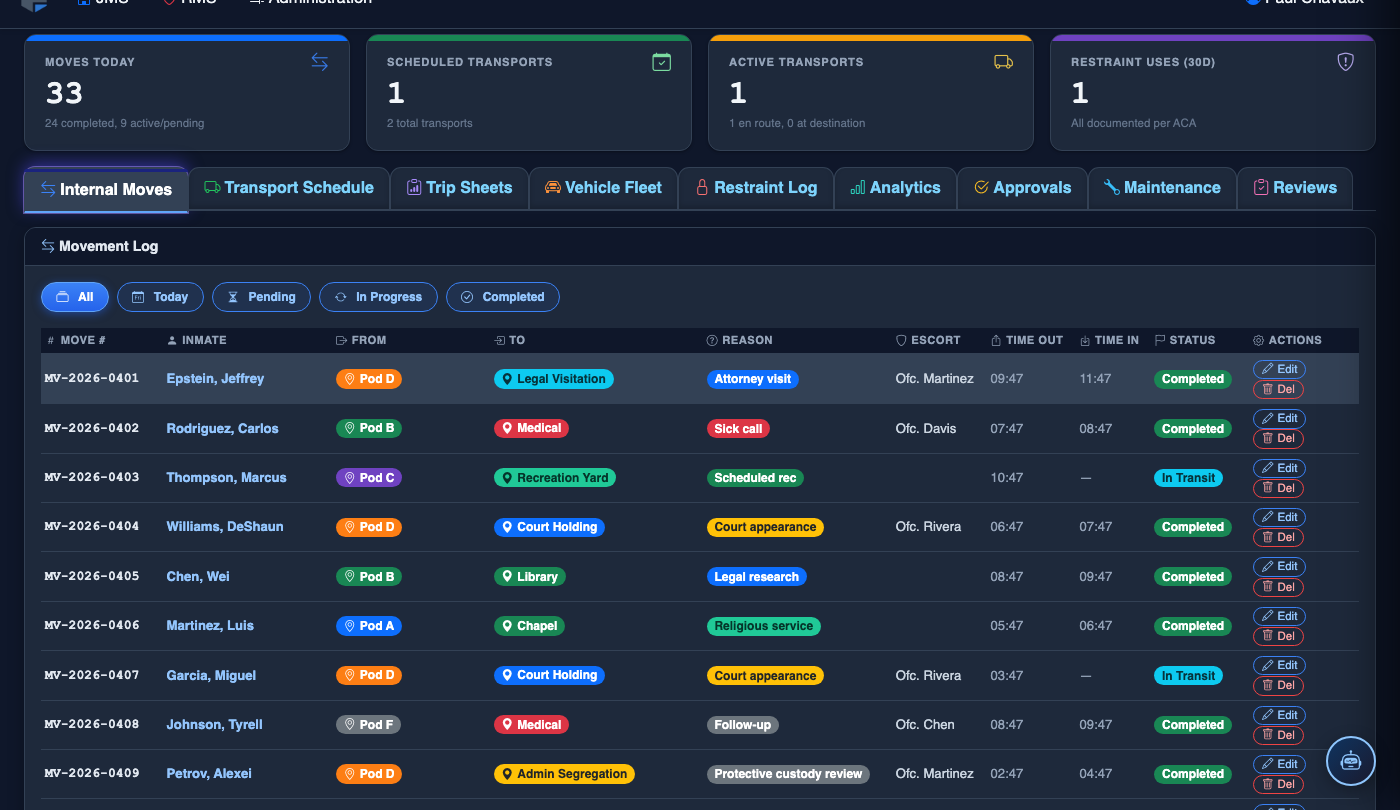The image size is (1400, 810).
Task: Edit move MV-2026-0403 for Thompson
Action: coord(1279,468)
